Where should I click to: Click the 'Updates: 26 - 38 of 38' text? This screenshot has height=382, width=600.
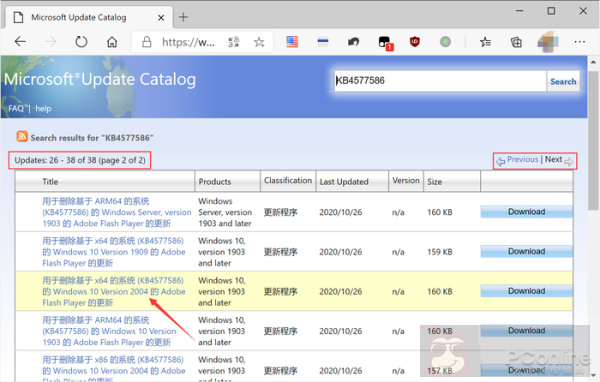[x=80, y=160]
